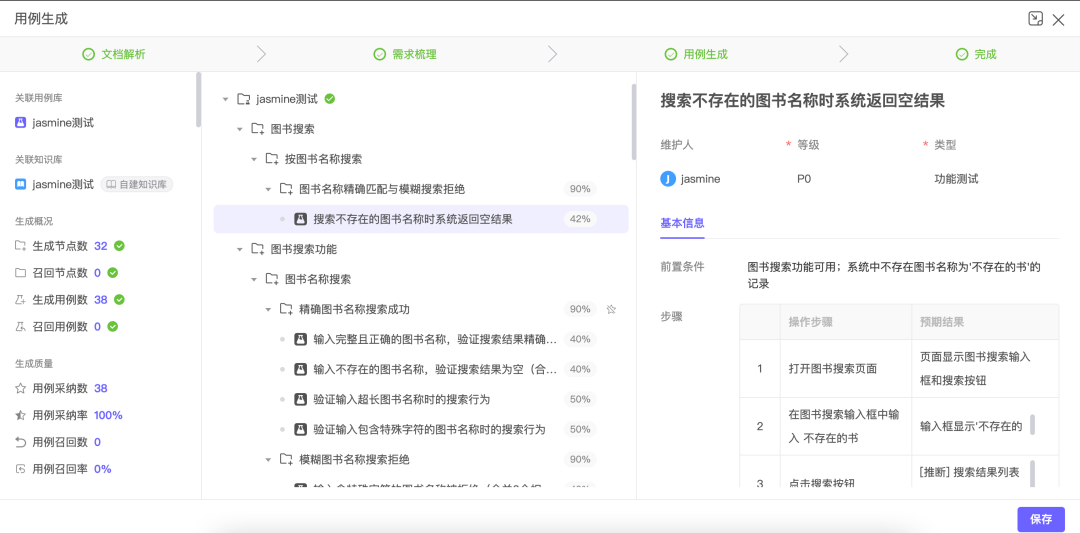Click the 召回用例数 flask icon
Viewport: 1080px width, 533px height.
(x=21, y=326)
